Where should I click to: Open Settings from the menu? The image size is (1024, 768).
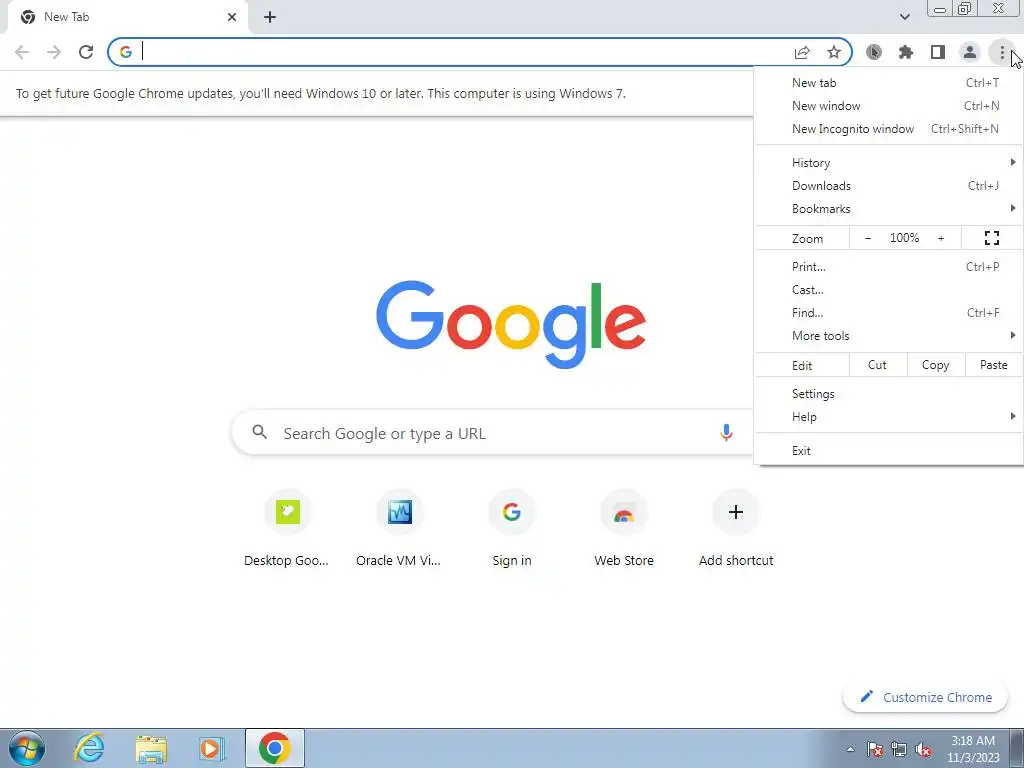point(889,394)
